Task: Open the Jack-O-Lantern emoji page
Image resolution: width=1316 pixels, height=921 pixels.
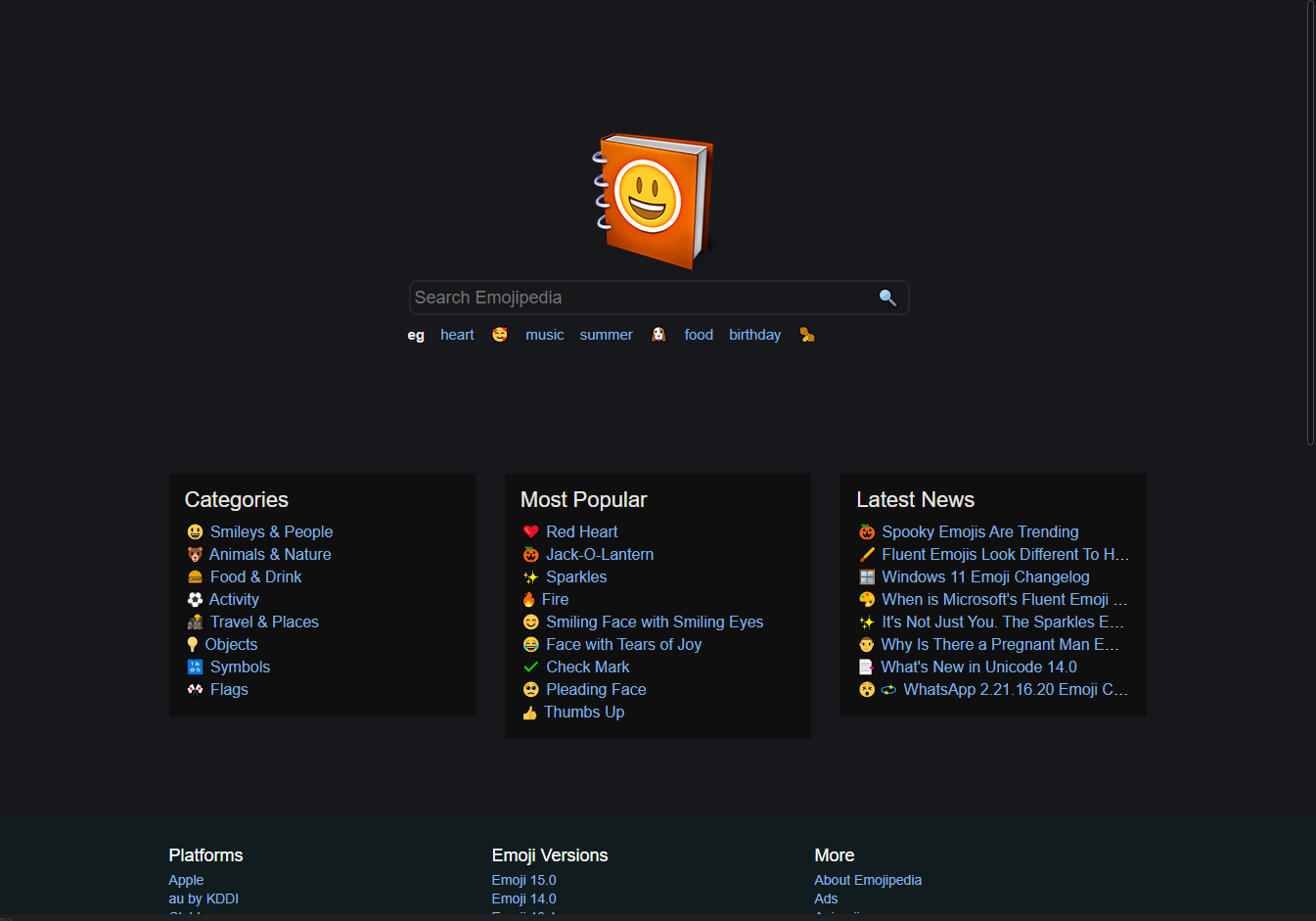Action: (x=600, y=555)
